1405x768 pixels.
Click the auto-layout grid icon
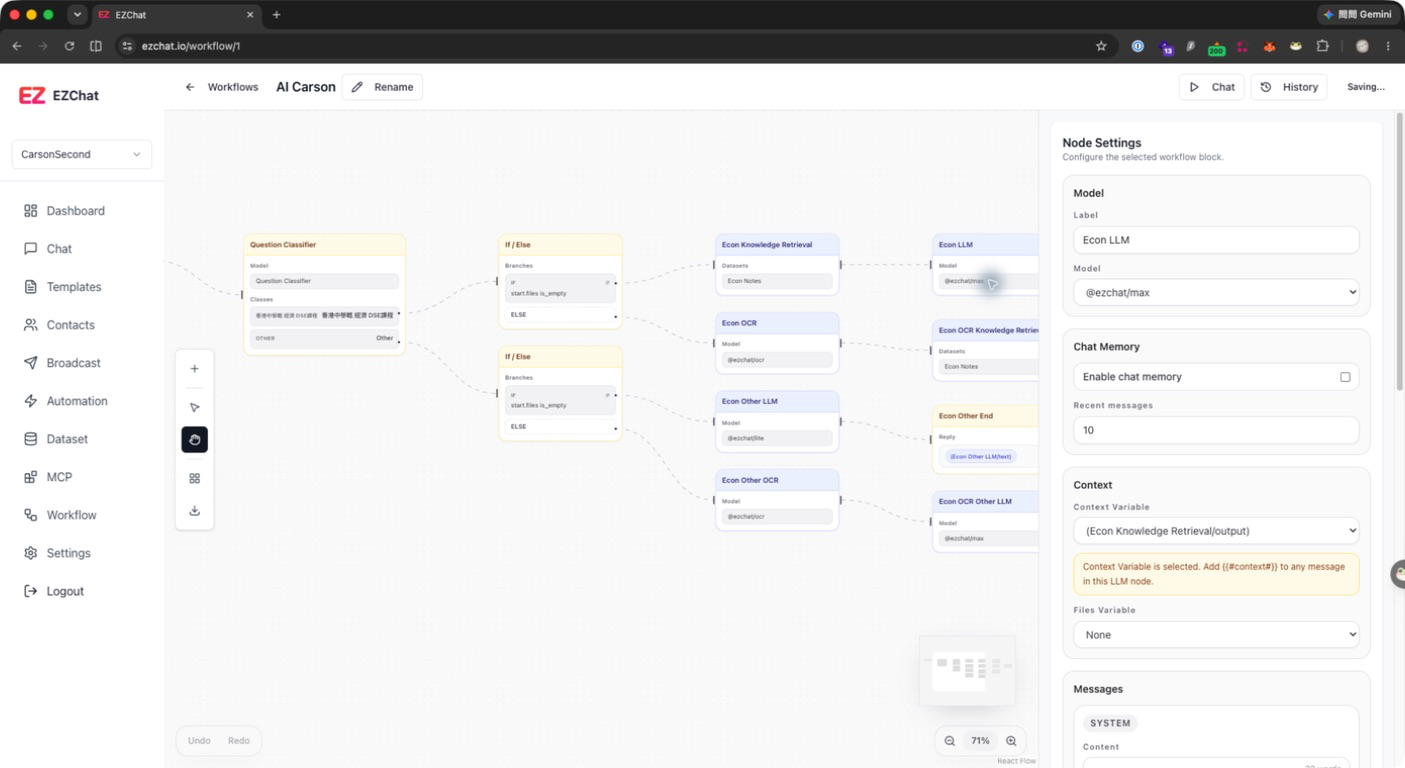pos(194,478)
